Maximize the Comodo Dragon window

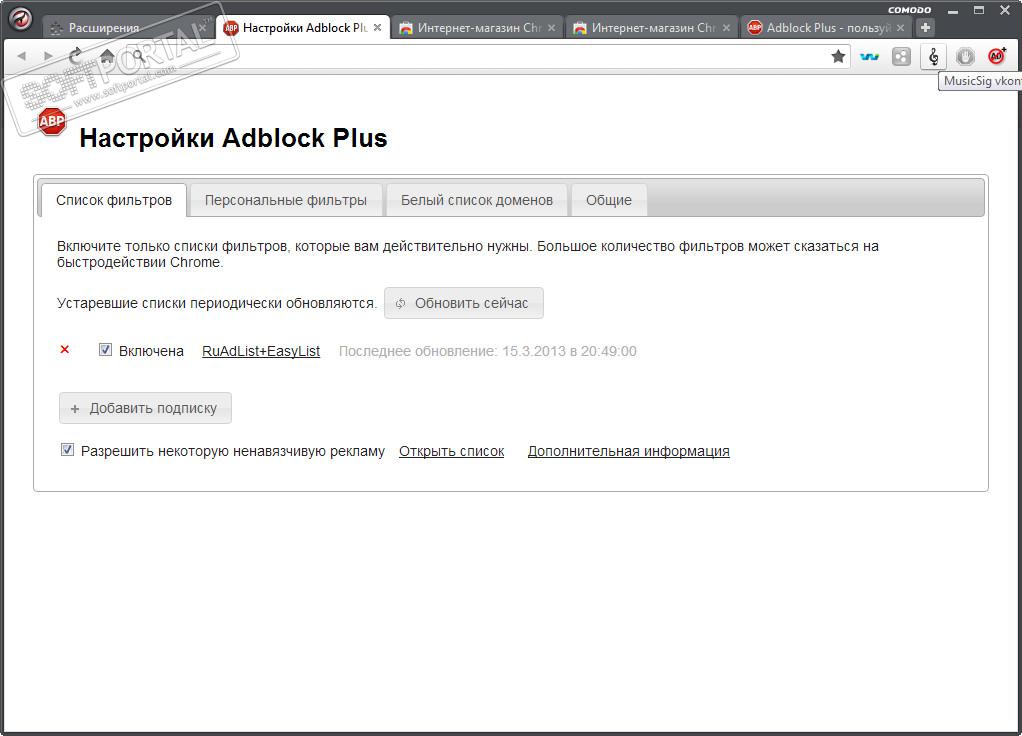pyautogui.click(x=979, y=10)
